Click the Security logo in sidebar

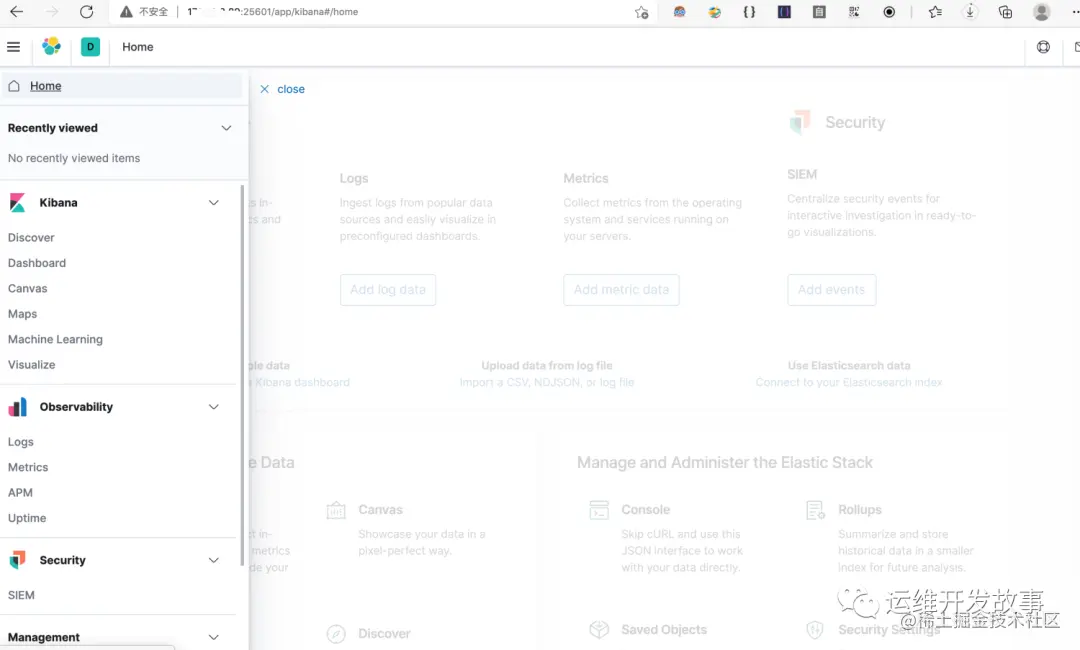tap(17, 560)
